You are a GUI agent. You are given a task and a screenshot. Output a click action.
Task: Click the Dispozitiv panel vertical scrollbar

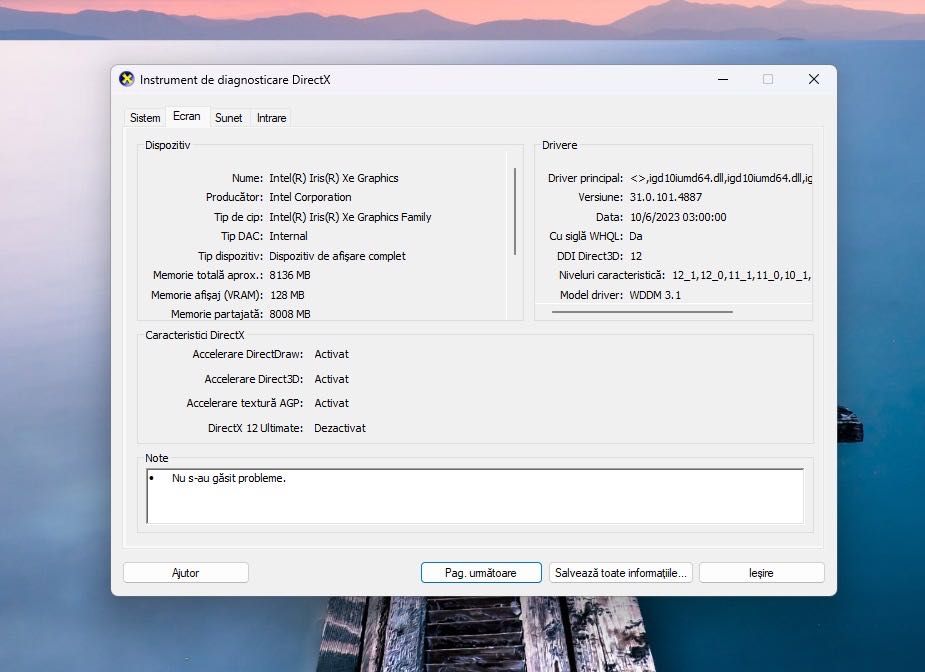click(515, 211)
